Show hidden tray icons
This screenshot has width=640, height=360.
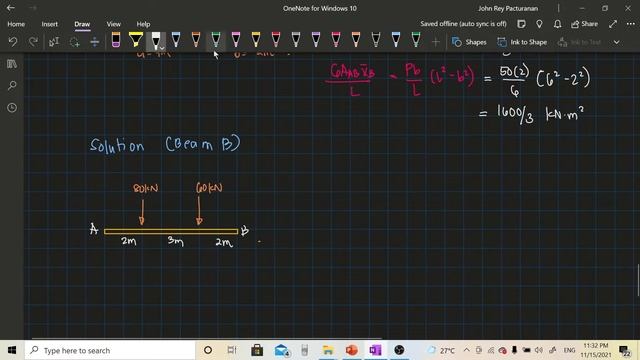coord(467,350)
